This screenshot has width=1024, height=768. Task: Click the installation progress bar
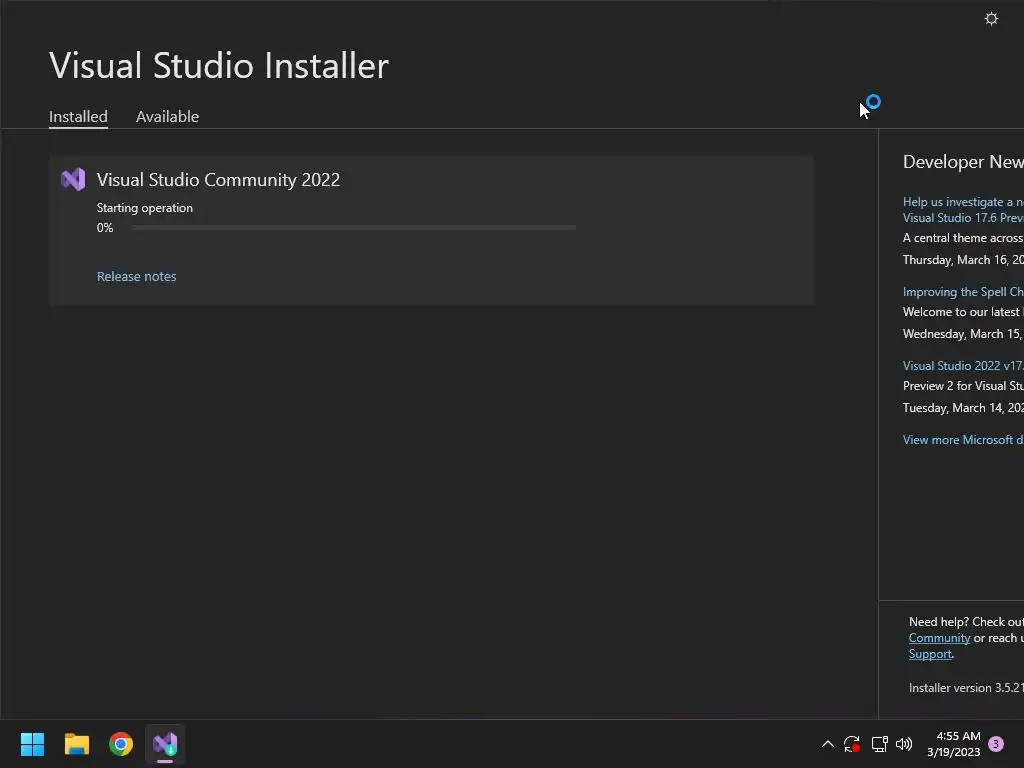(353, 227)
